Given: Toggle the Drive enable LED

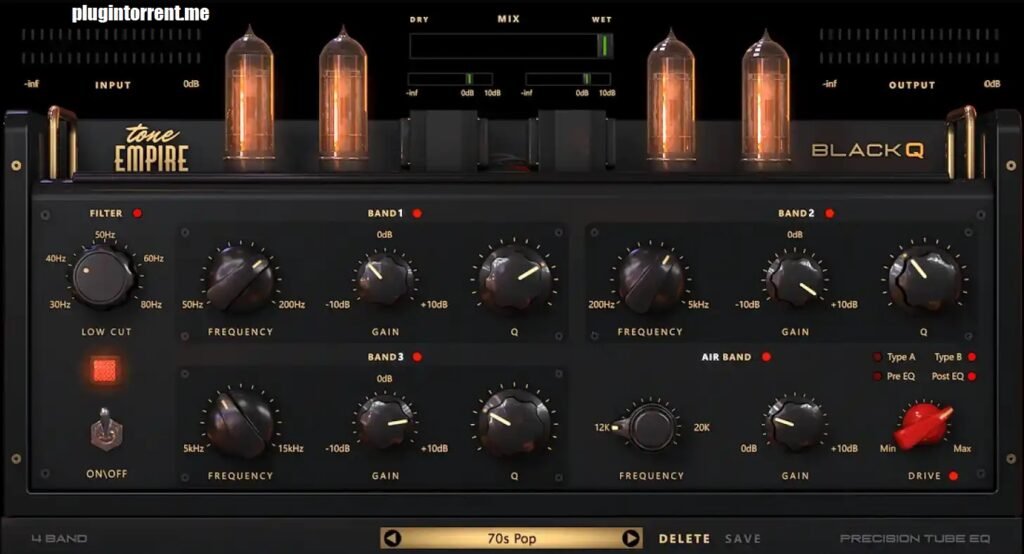Looking at the screenshot, I should click(953, 476).
